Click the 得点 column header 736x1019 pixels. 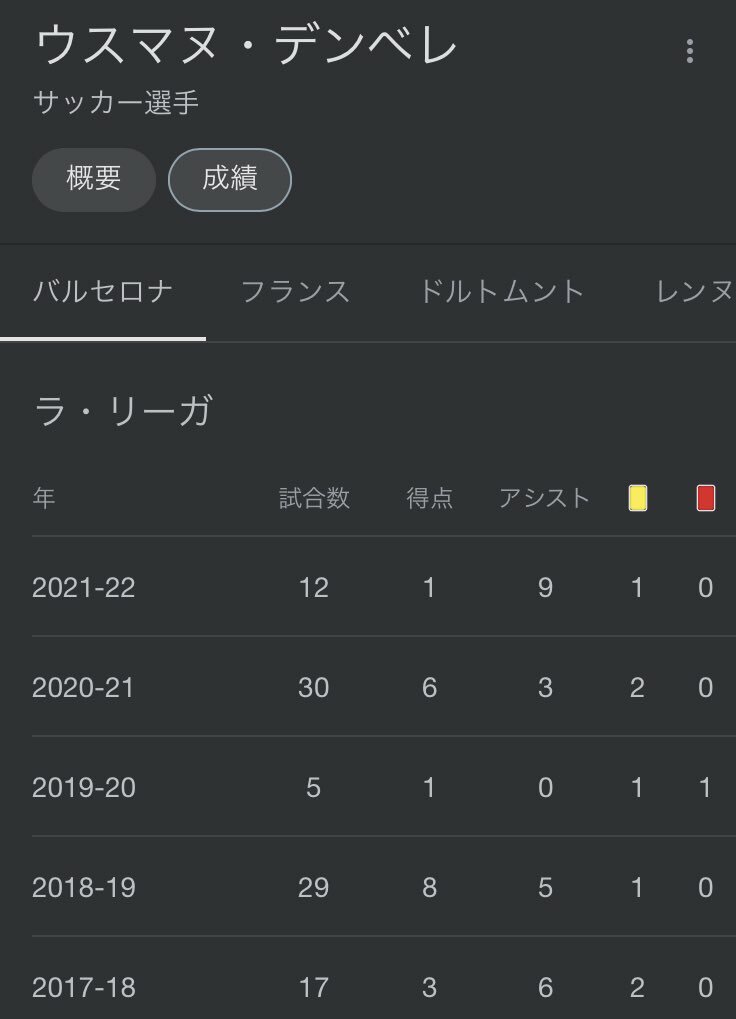coord(429,498)
